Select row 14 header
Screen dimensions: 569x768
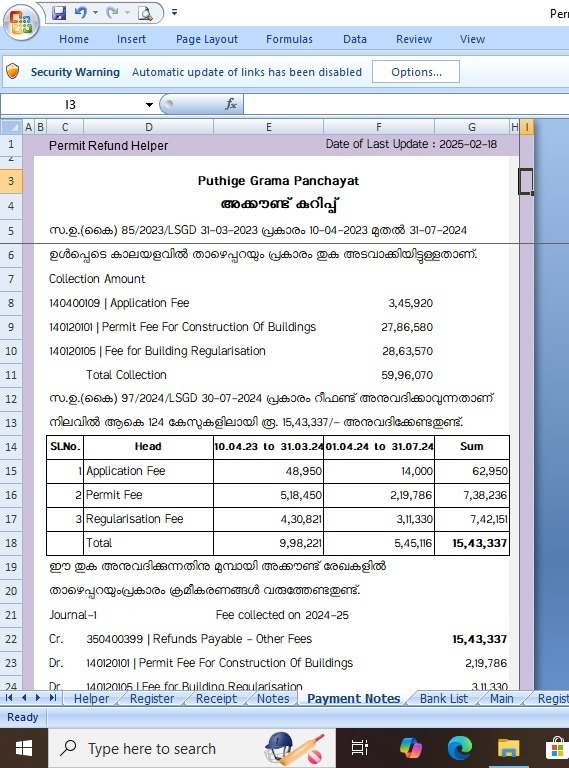(x=11, y=447)
